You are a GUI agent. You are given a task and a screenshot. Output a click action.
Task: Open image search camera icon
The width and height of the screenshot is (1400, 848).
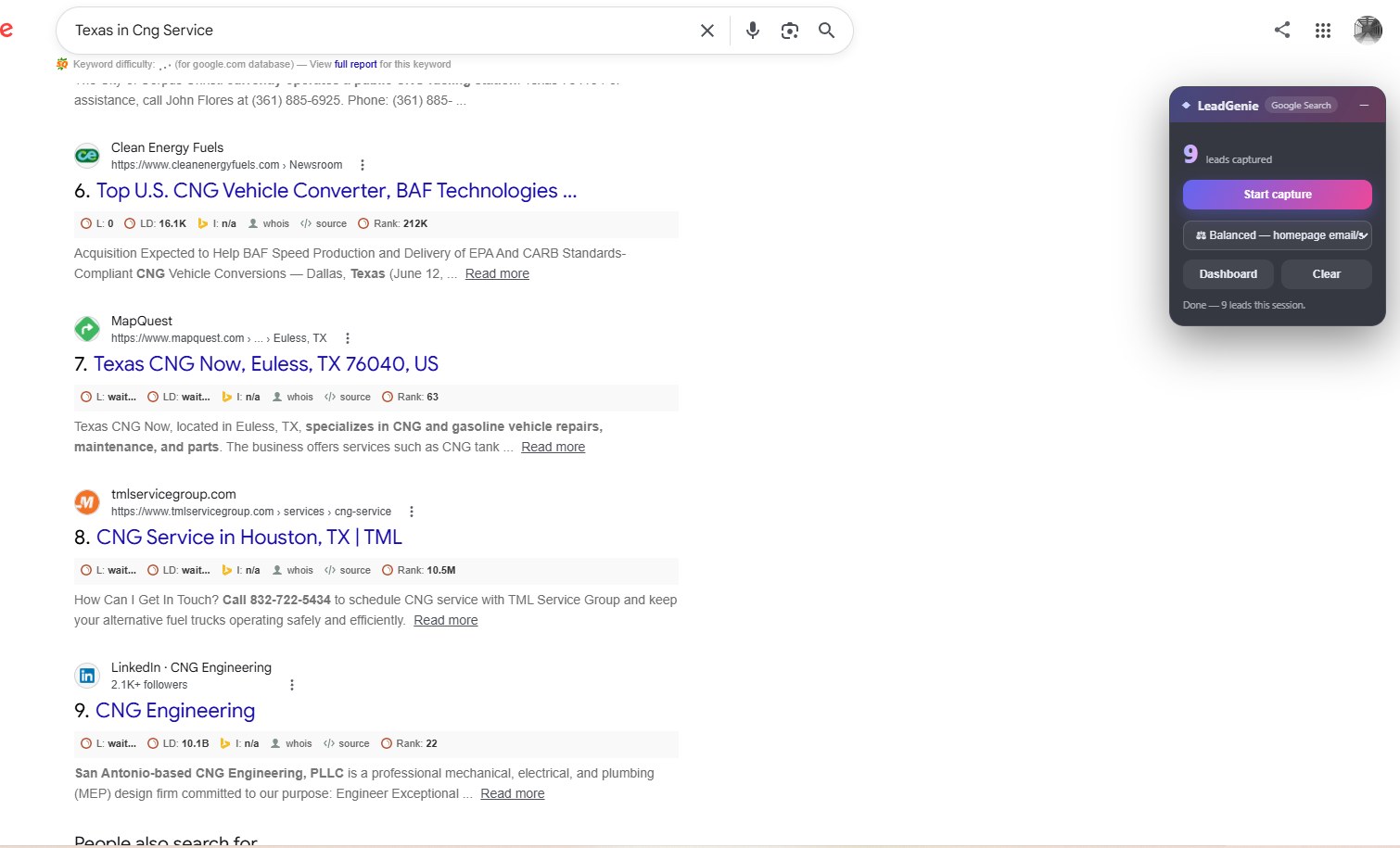[790, 31]
